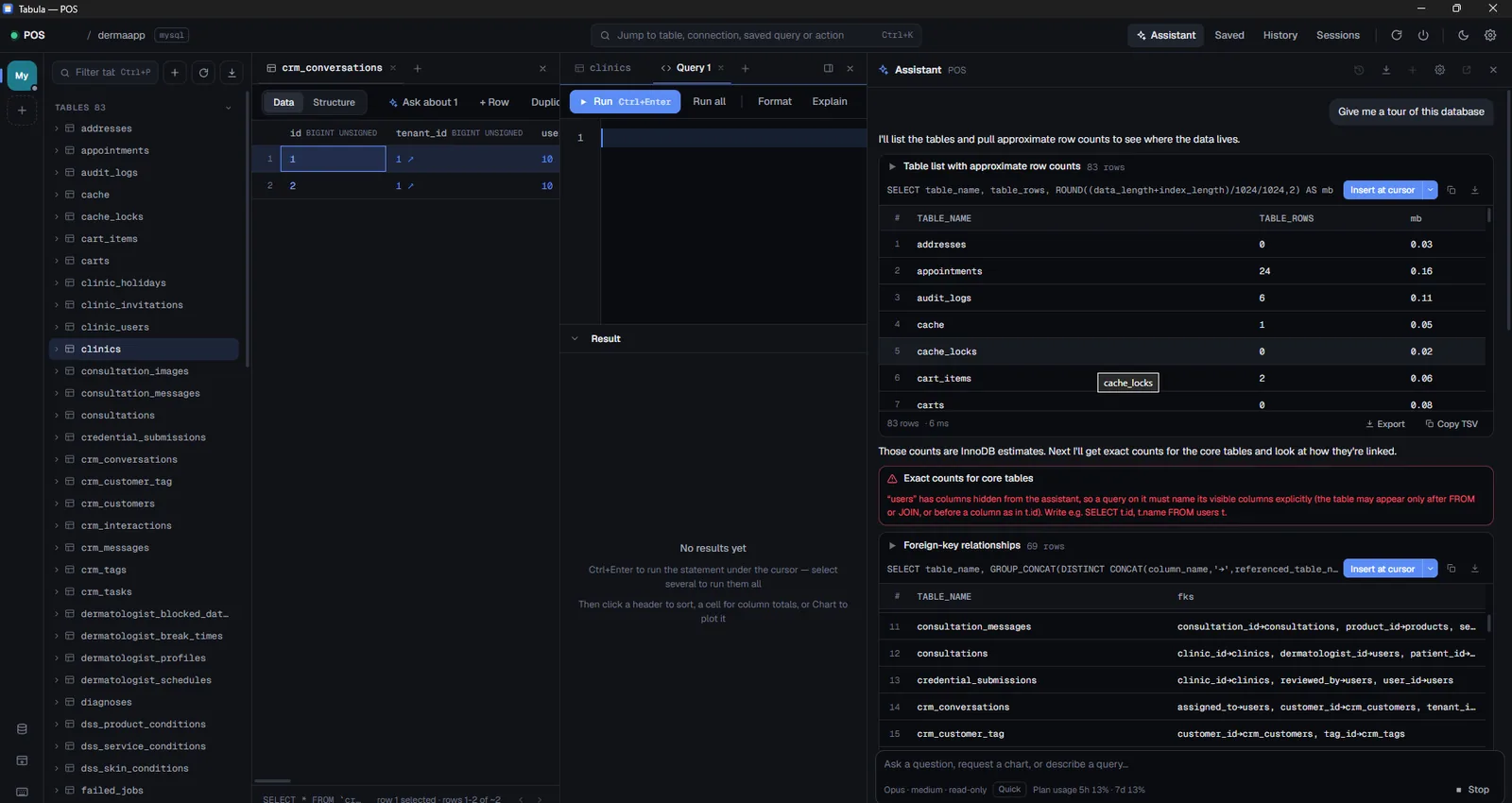Collapse the TABLES 83 section
This screenshot has height=803, width=1512.
click(228, 108)
